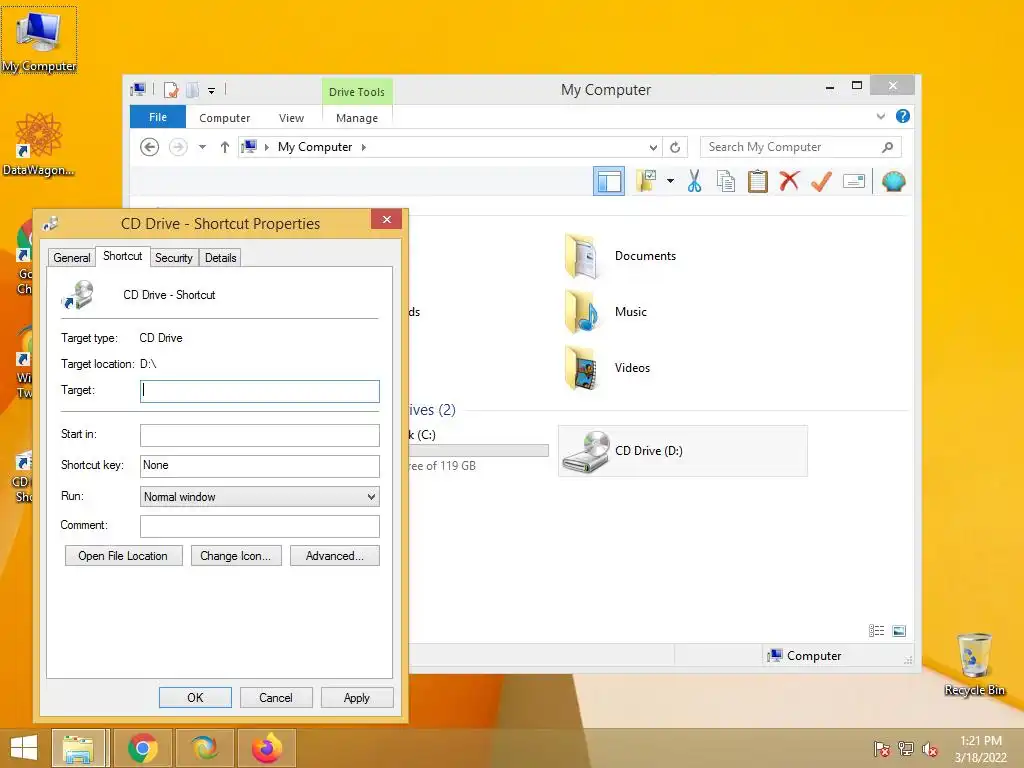Image resolution: width=1024 pixels, height=768 pixels.
Task: Click the Up one level arrow
Action: [225, 147]
